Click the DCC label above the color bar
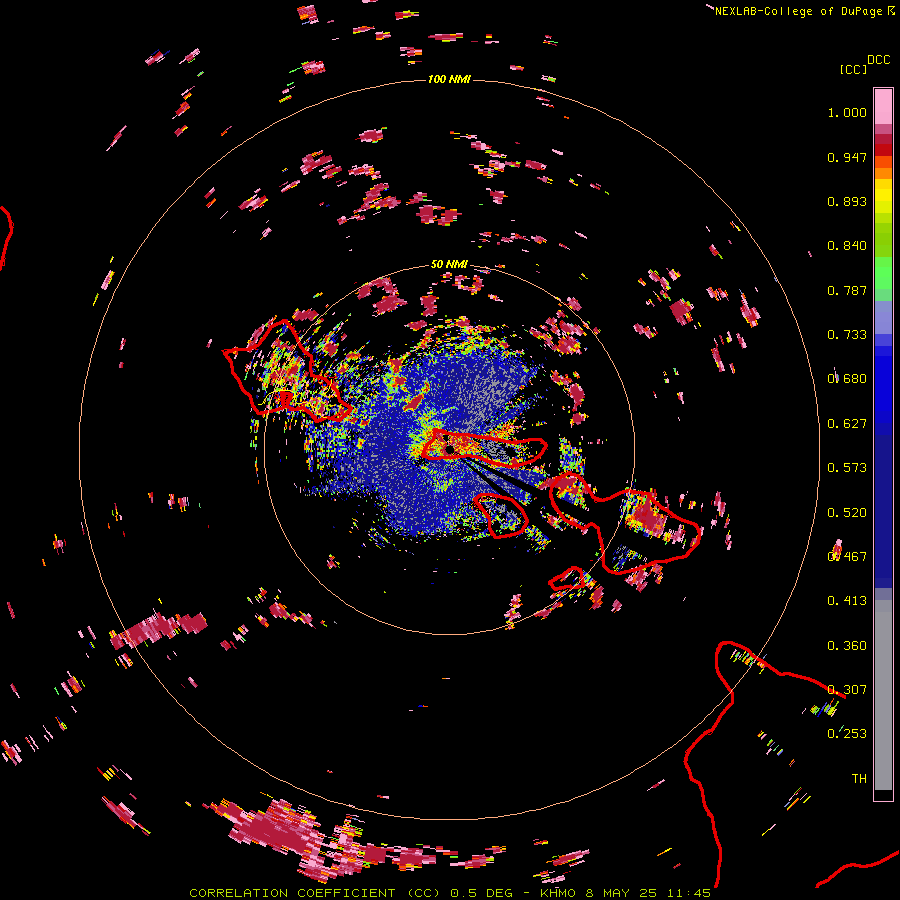The image size is (900, 900). pos(878,60)
